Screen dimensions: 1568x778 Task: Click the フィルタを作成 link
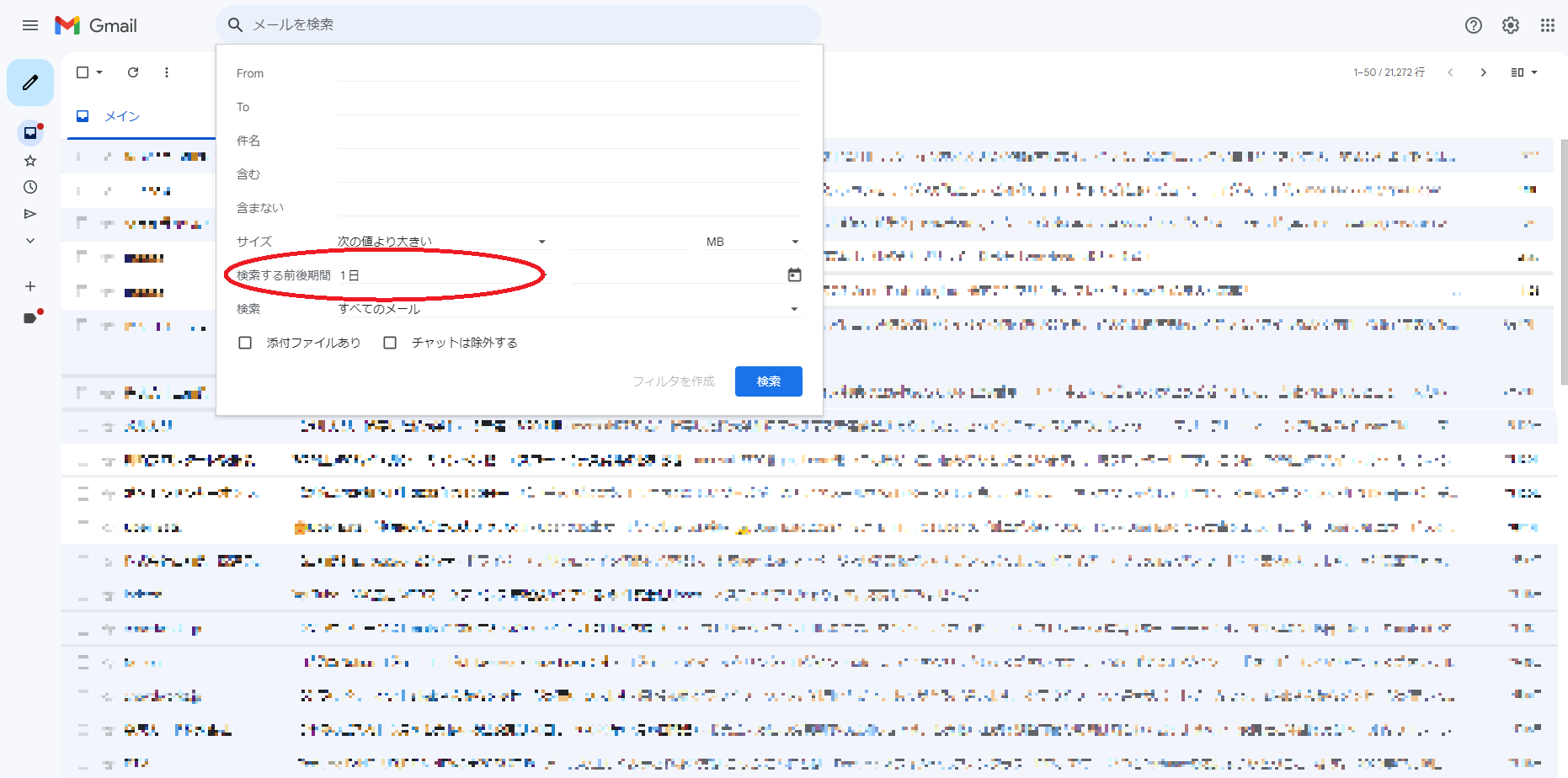(x=673, y=381)
